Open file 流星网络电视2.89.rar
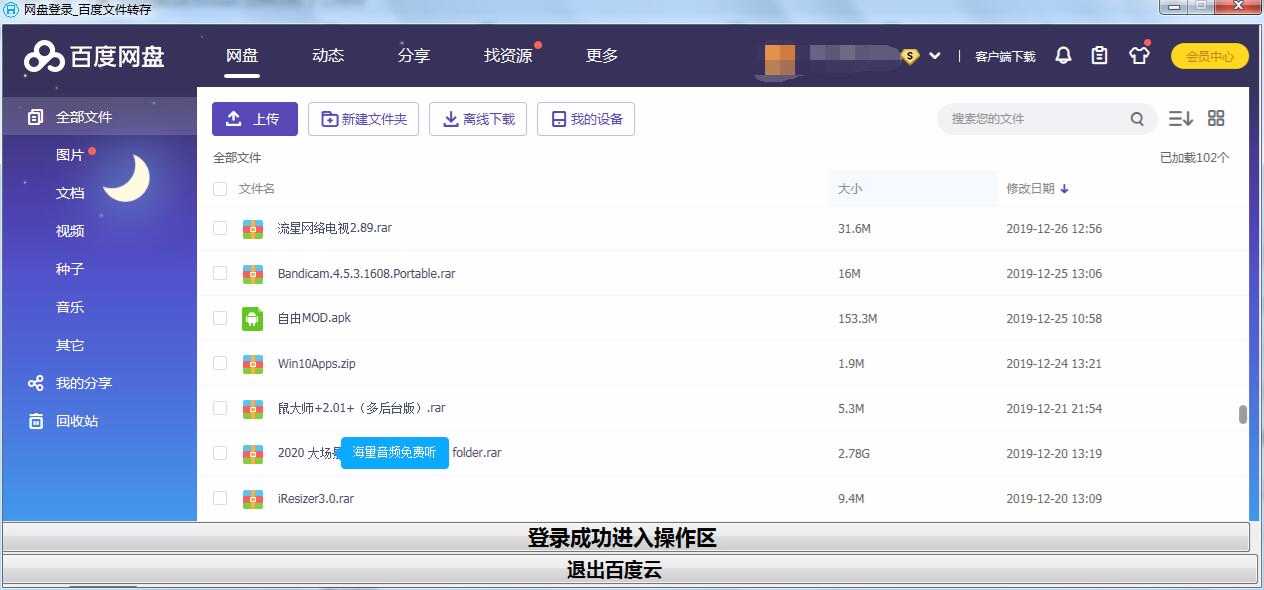 [x=334, y=228]
